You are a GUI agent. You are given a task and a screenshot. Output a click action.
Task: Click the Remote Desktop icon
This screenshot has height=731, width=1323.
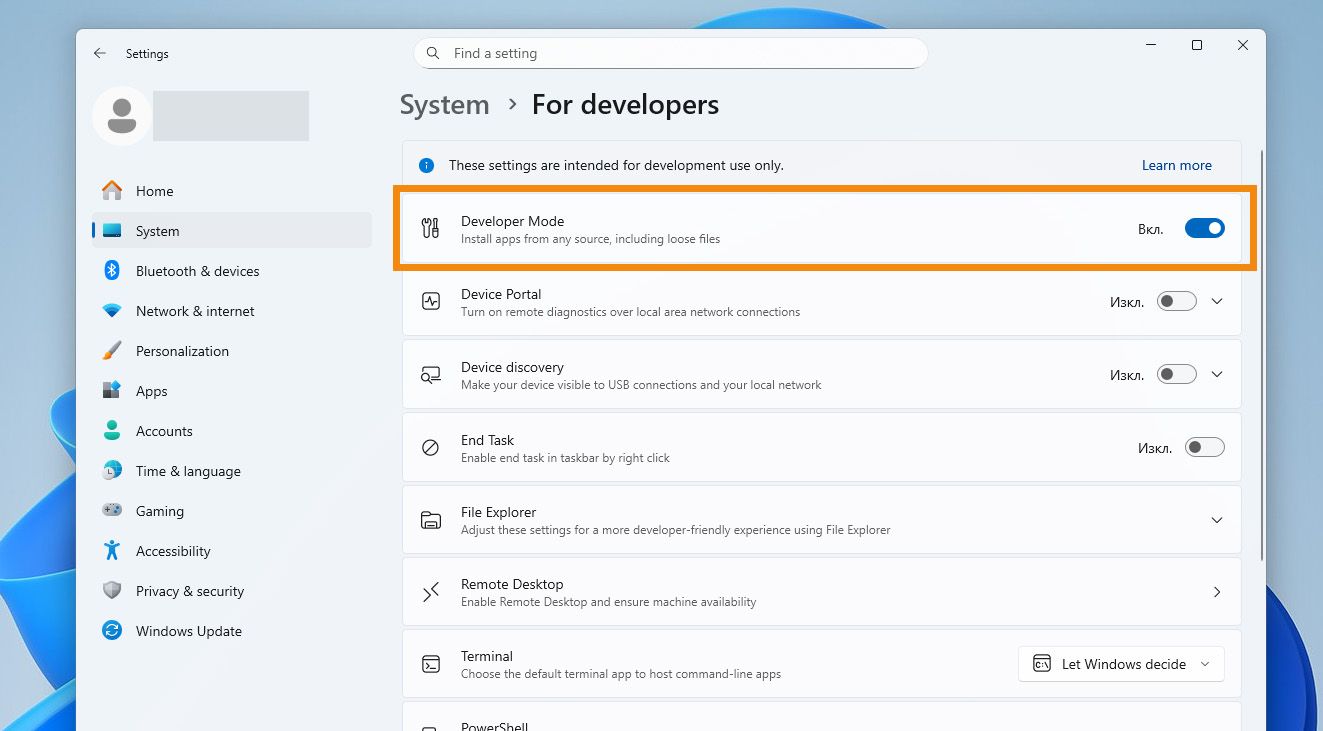(431, 592)
